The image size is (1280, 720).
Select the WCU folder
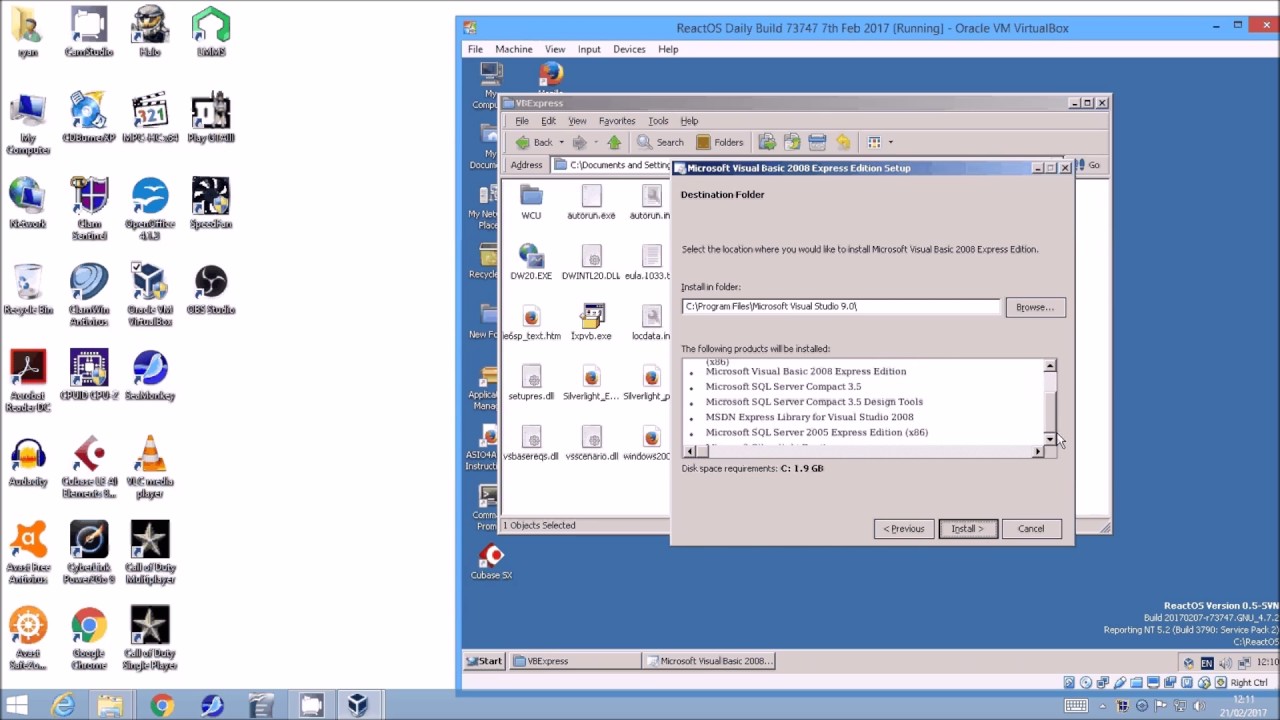531,203
